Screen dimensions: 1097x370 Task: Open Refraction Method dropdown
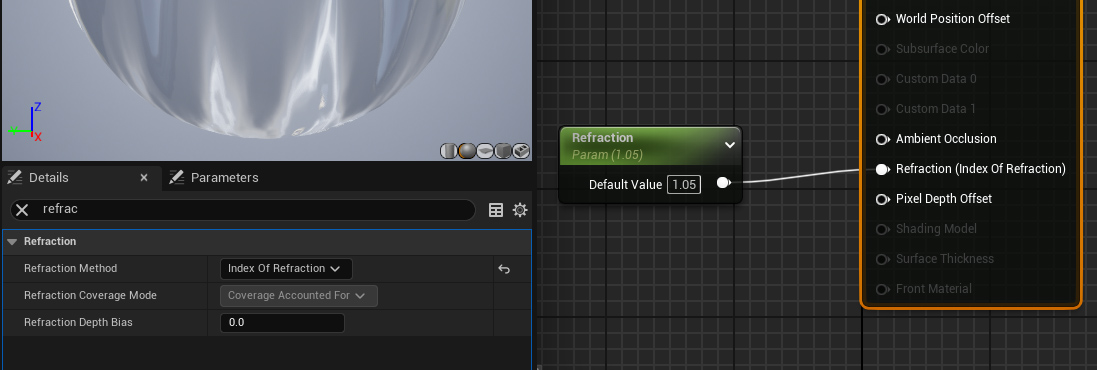(285, 269)
